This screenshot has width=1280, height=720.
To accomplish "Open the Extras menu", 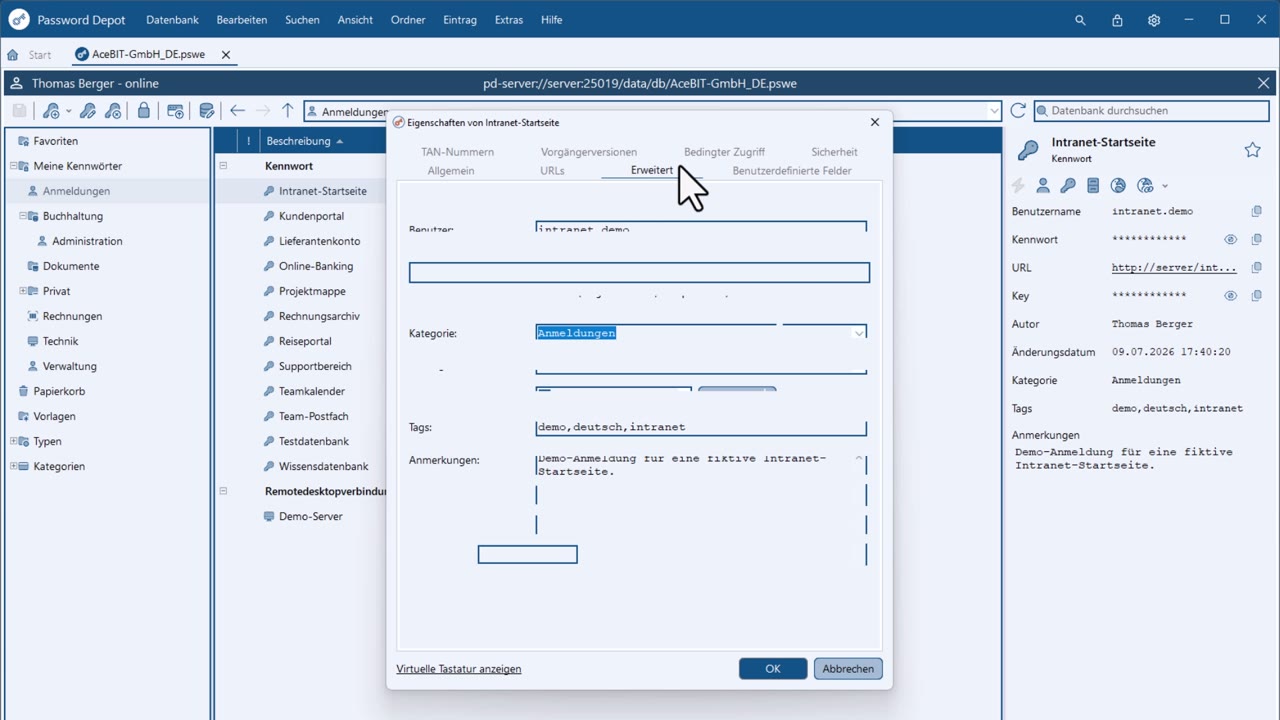I will point(509,20).
